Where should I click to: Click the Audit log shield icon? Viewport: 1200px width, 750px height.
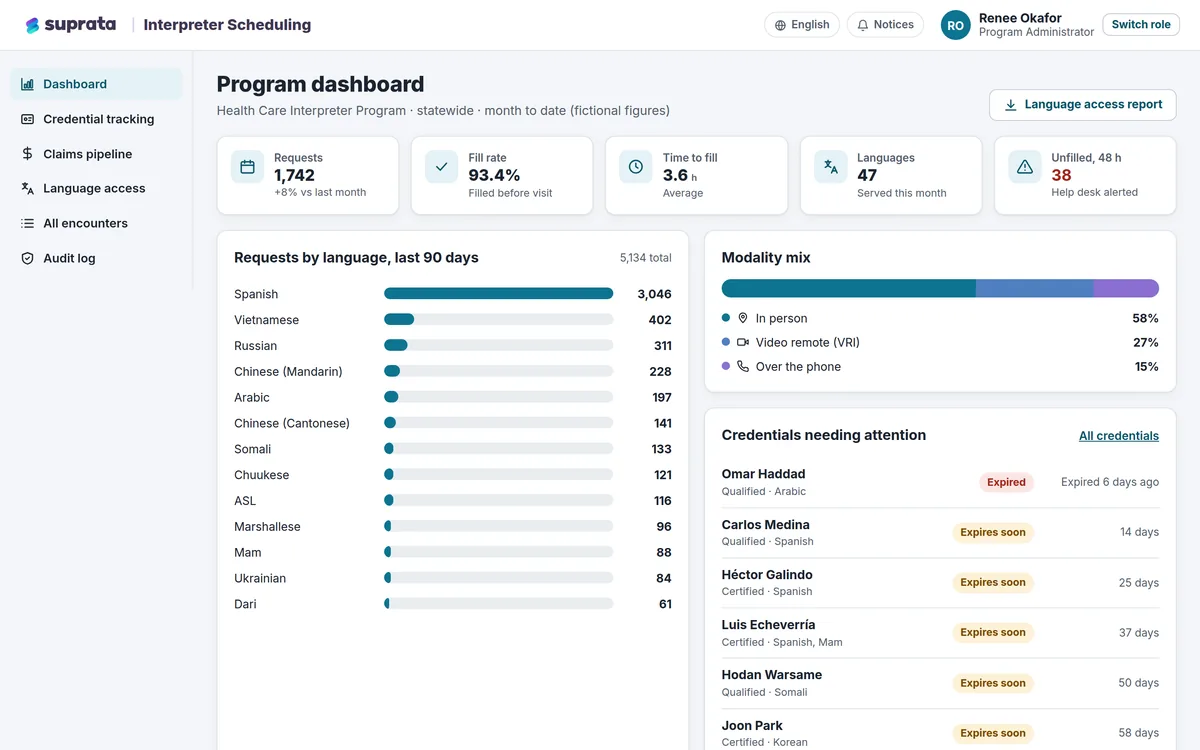point(27,258)
